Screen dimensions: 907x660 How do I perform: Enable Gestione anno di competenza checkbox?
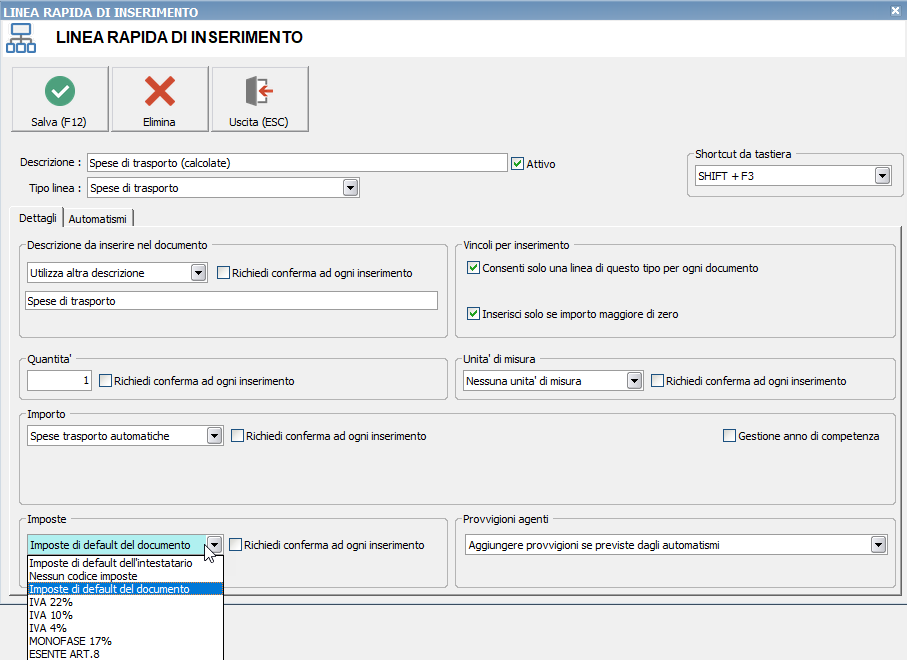[x=729, y=436]
